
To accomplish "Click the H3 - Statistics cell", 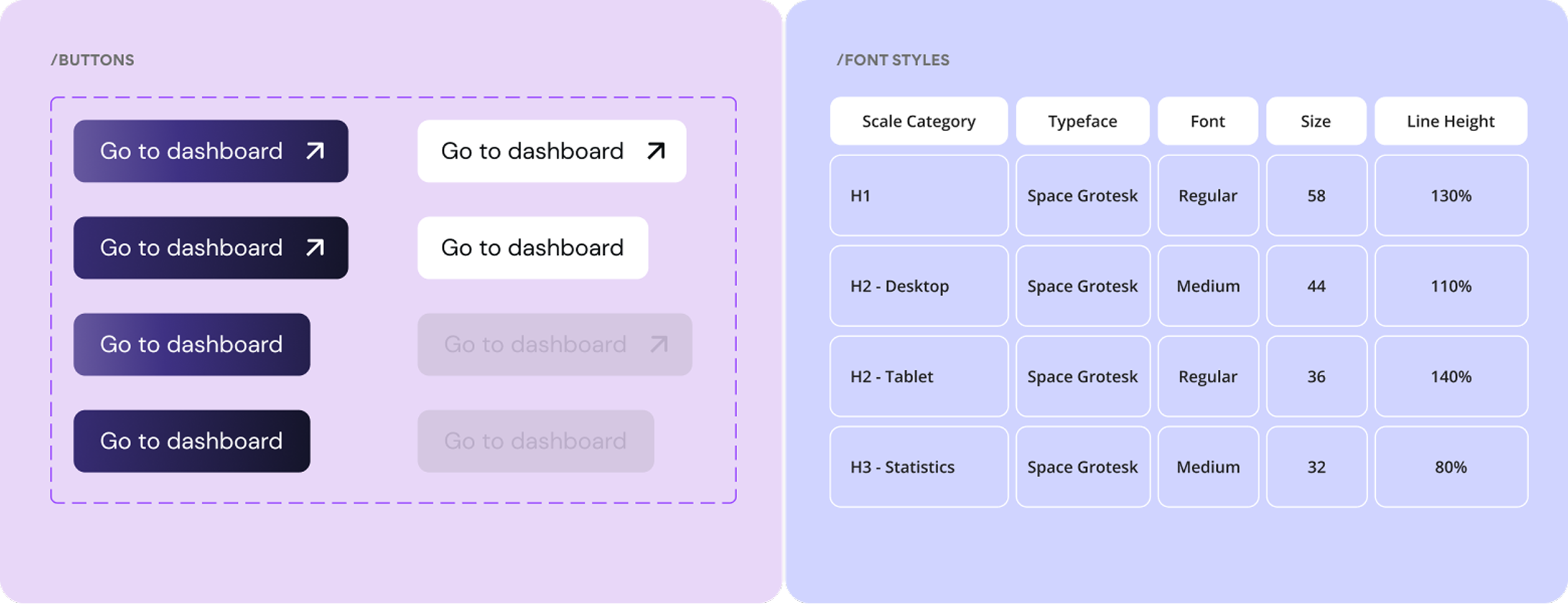I will 918,467.
